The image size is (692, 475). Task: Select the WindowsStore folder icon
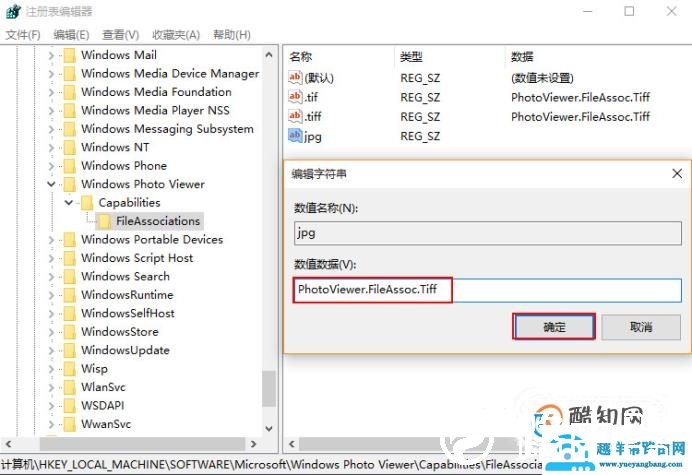click(69, 332)
